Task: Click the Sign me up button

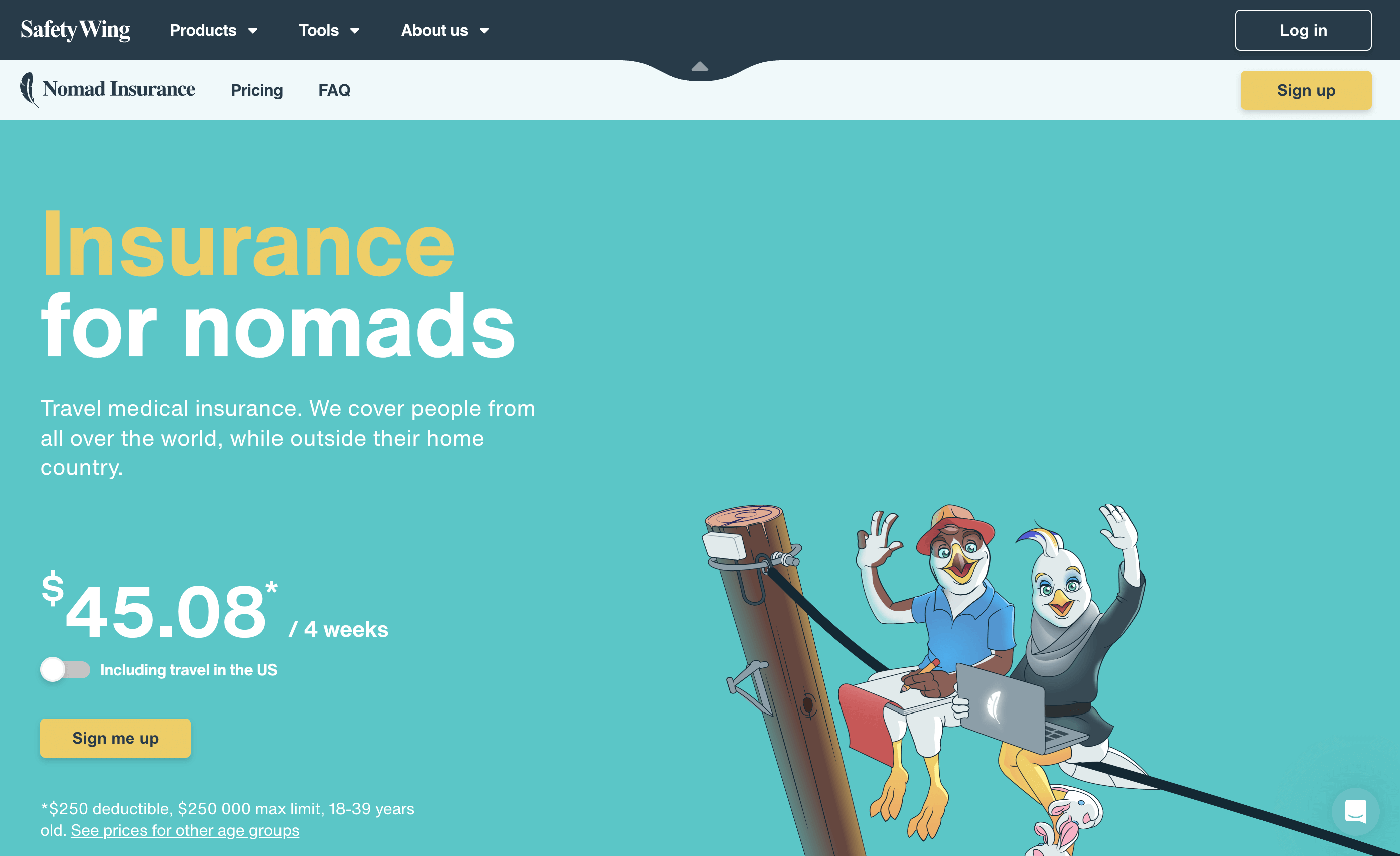Action: 115,738
